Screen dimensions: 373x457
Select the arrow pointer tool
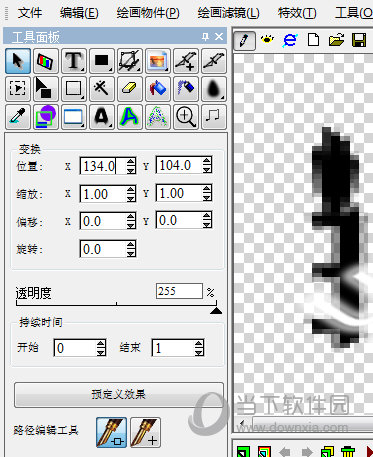pos(18,61)
